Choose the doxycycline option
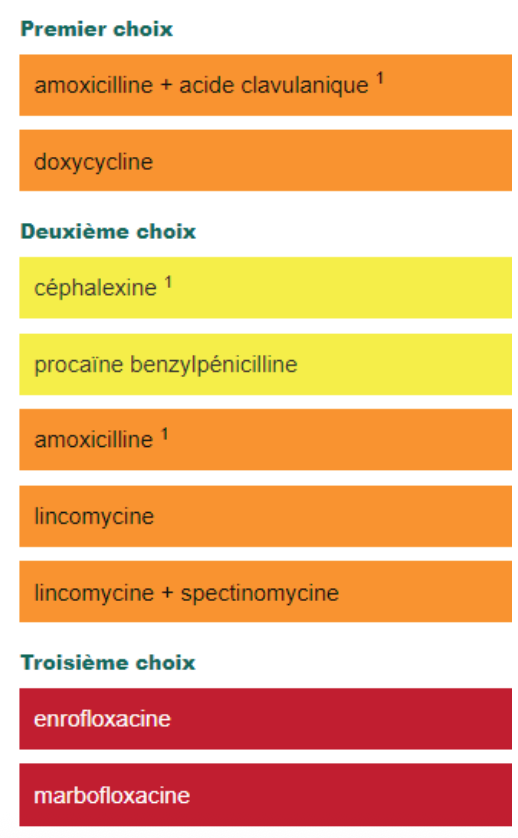 pos(266,160)
